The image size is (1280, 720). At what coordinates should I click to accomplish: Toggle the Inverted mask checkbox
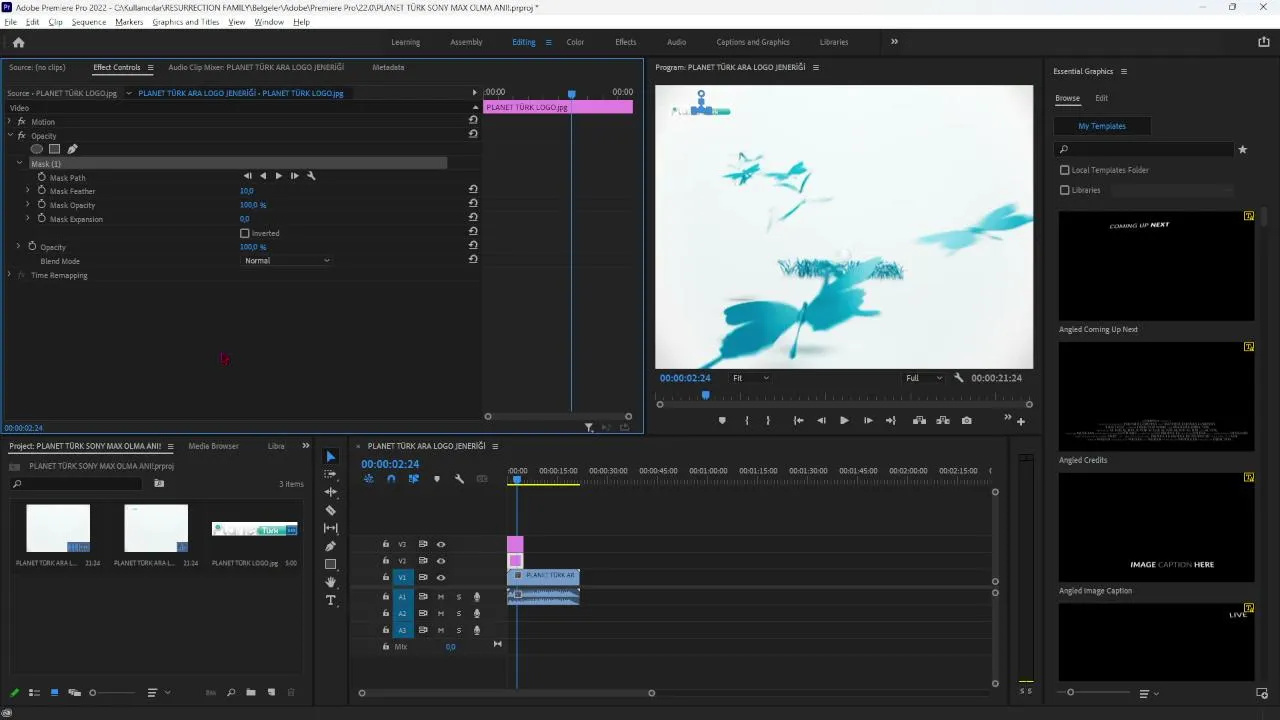pos(245,233)
